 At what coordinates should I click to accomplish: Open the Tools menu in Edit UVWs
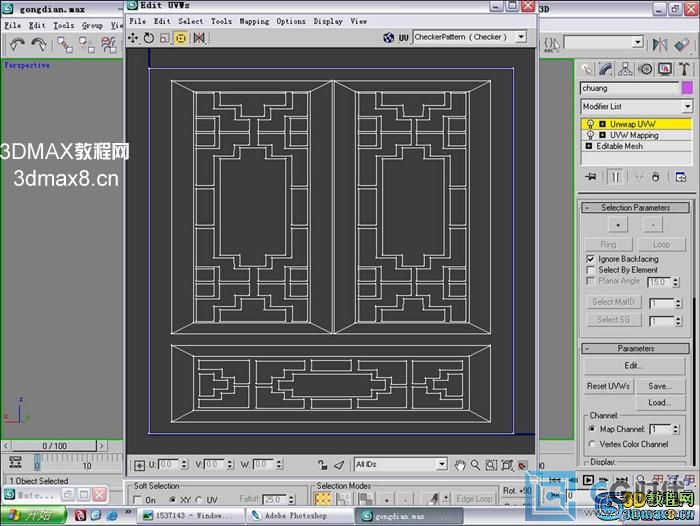(221, 21)
